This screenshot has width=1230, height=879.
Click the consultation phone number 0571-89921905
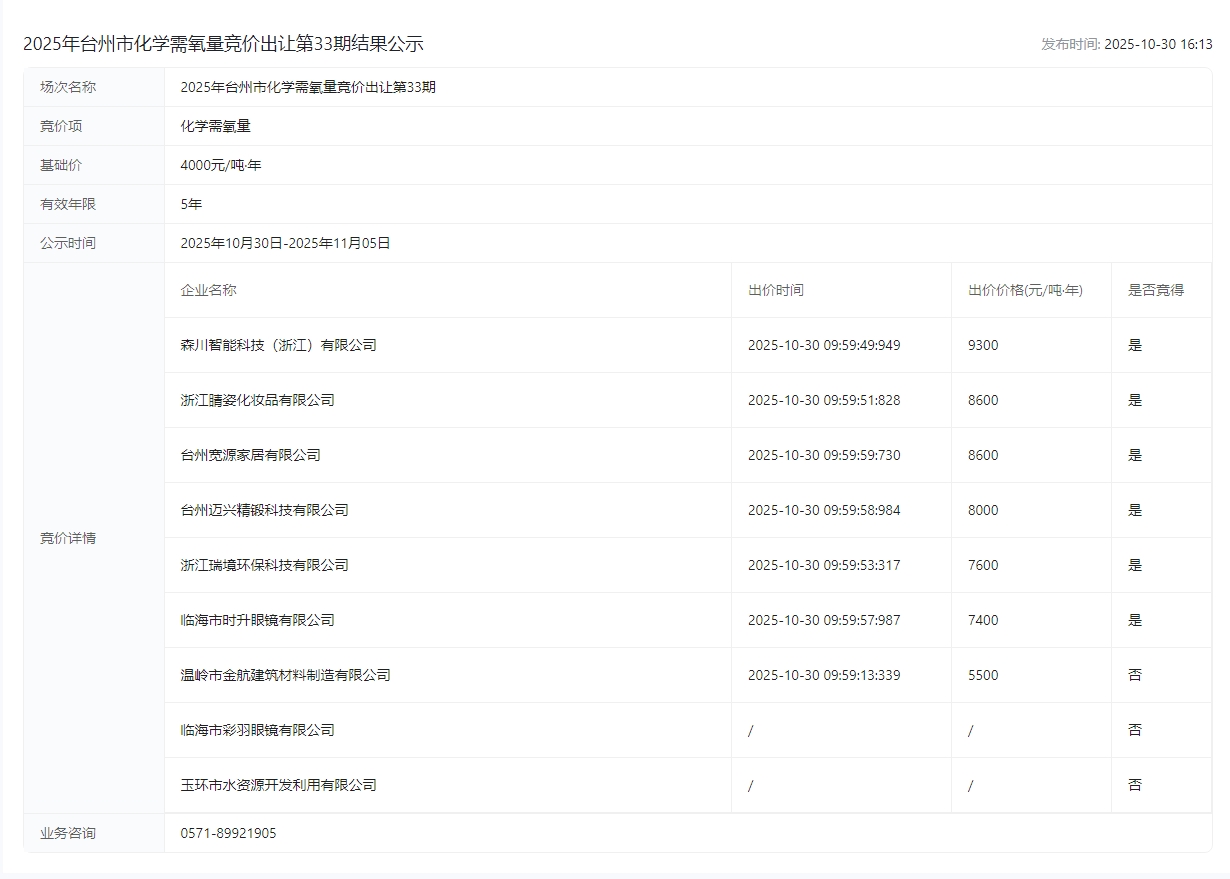pos(228,833)
